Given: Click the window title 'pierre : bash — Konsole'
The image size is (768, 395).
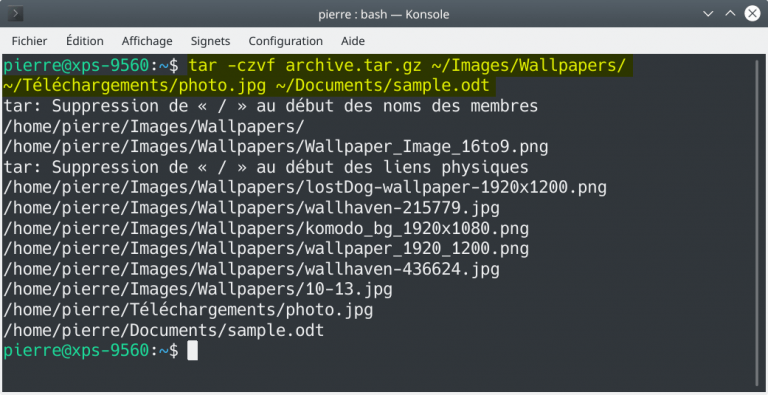Looking at the screenshot, I should click(384, 14).
